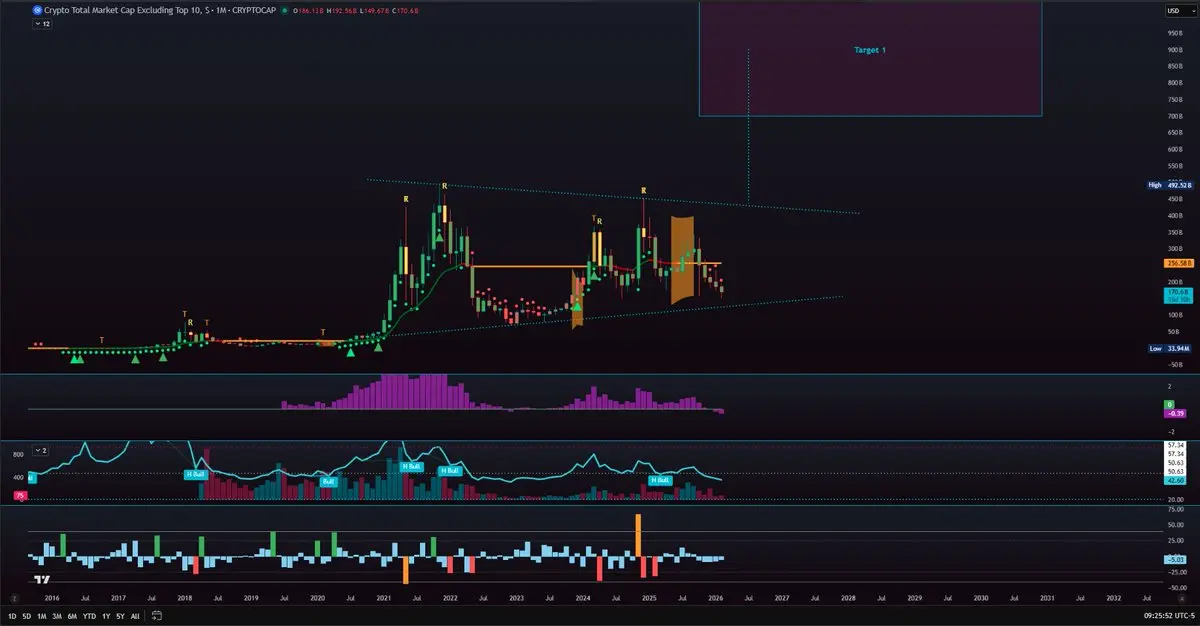This screenshot has width=1200, height=626.
Task: Select the 1M time range
Action: (x=42, y=617)
